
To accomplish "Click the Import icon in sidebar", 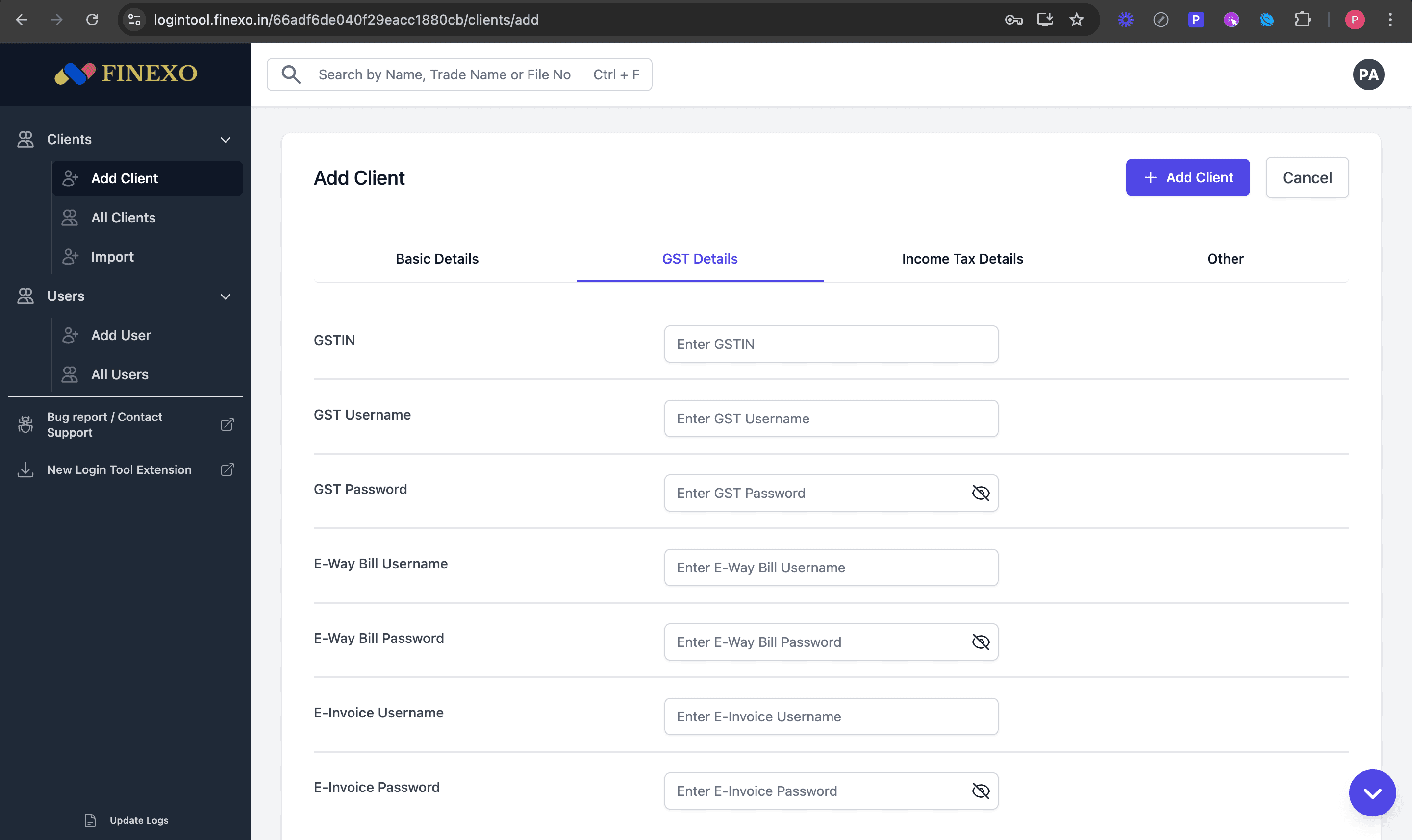I will tap(69, 256).
